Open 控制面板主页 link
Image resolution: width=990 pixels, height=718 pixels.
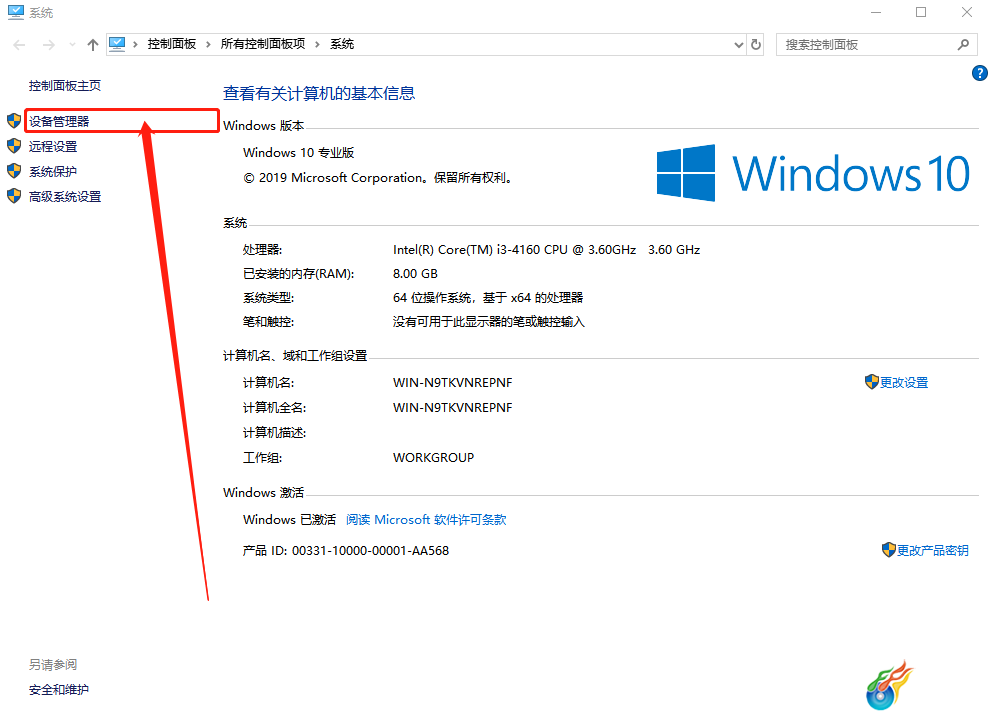coord(64,86)
